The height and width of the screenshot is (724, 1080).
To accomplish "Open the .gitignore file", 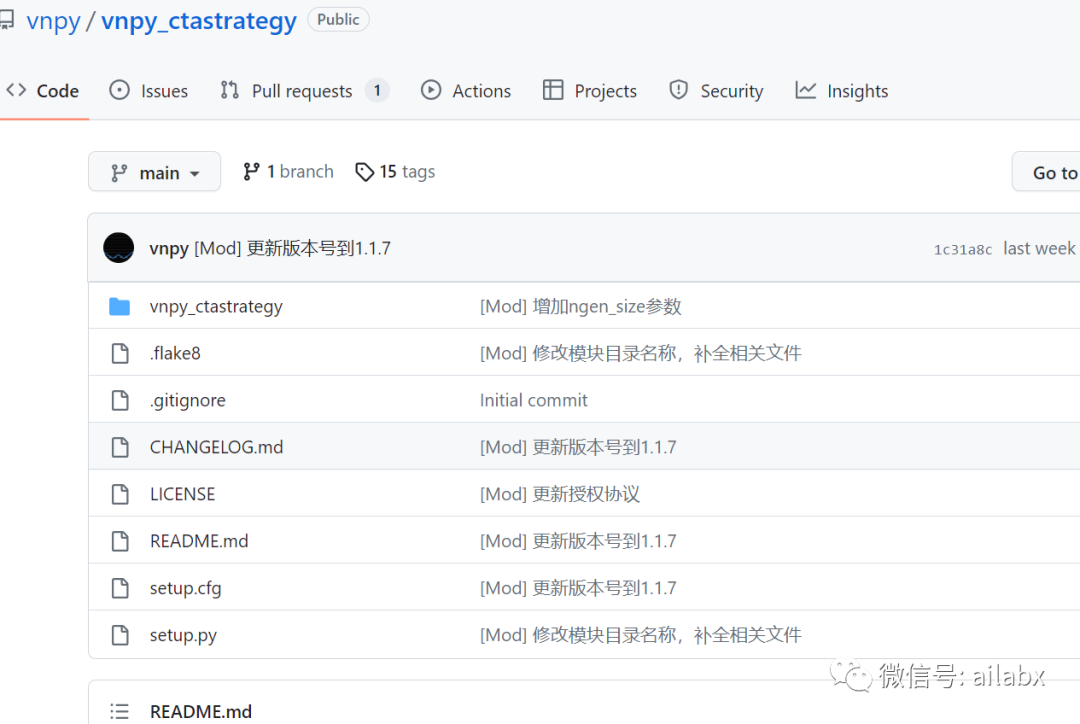I will pos(187,400).
